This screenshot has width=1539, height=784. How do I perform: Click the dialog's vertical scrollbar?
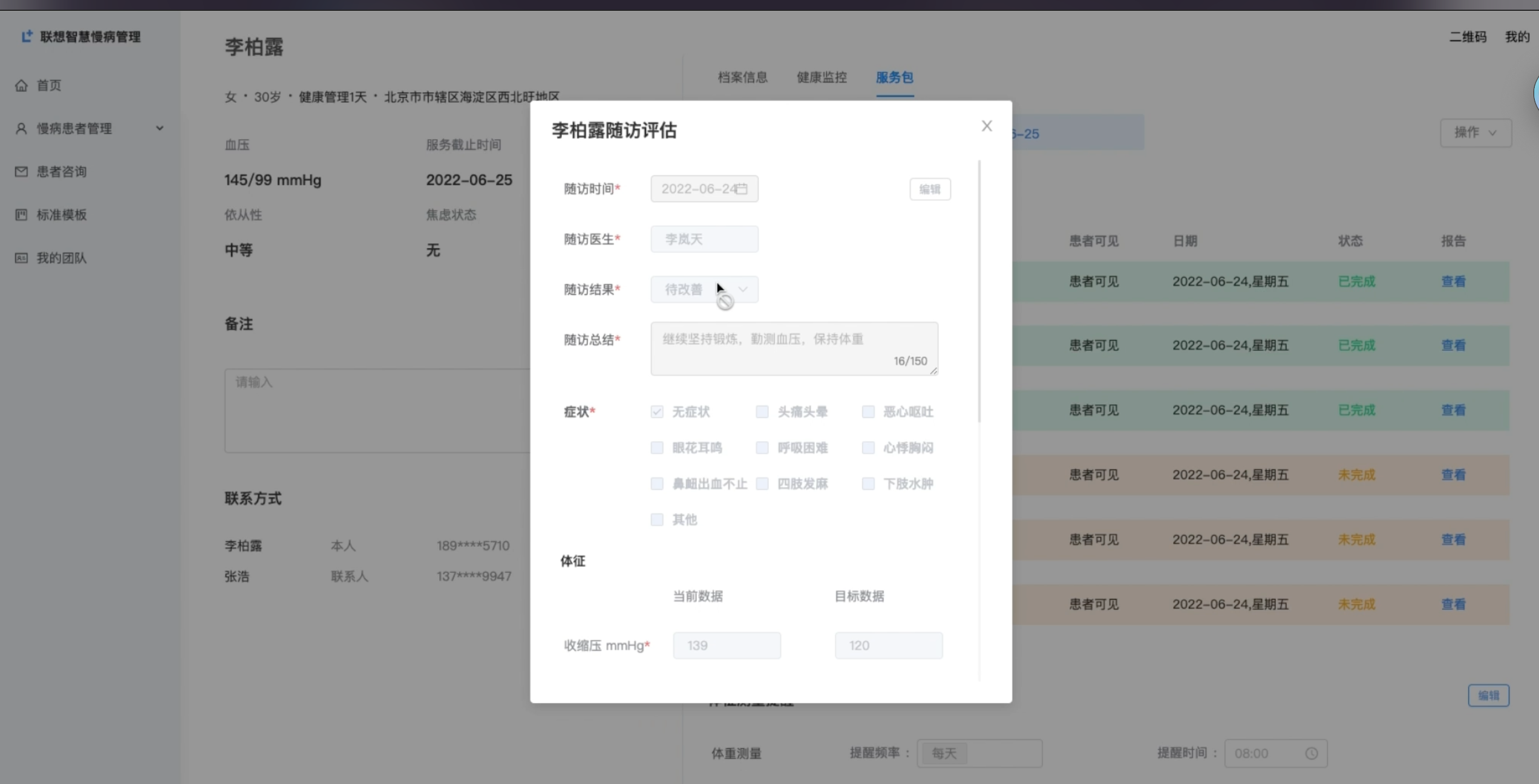pyautogui.click(x=979, y=292)
